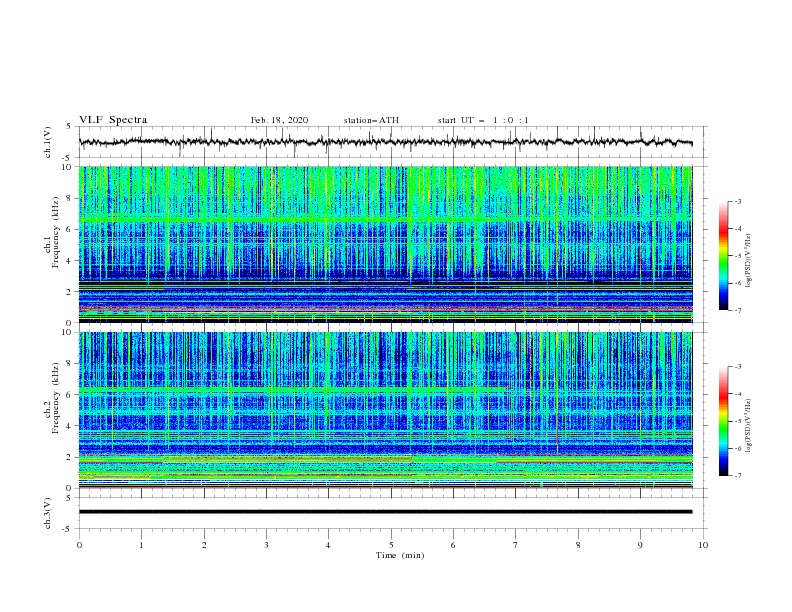Click the ch.2 frequency tick "2"
Viewport: 792px width, 612px height.
pos(69,457)
